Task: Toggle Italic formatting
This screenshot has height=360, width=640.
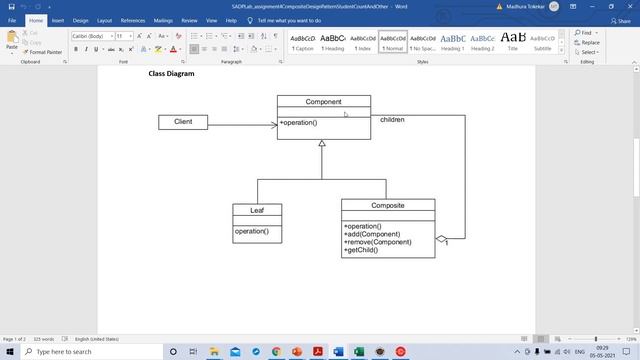Action: click(x=86, y=49)
